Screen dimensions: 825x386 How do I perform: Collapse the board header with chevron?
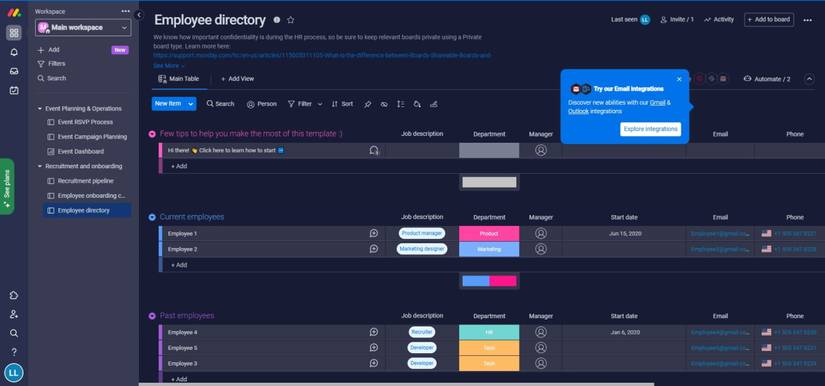tap(810, 79)
